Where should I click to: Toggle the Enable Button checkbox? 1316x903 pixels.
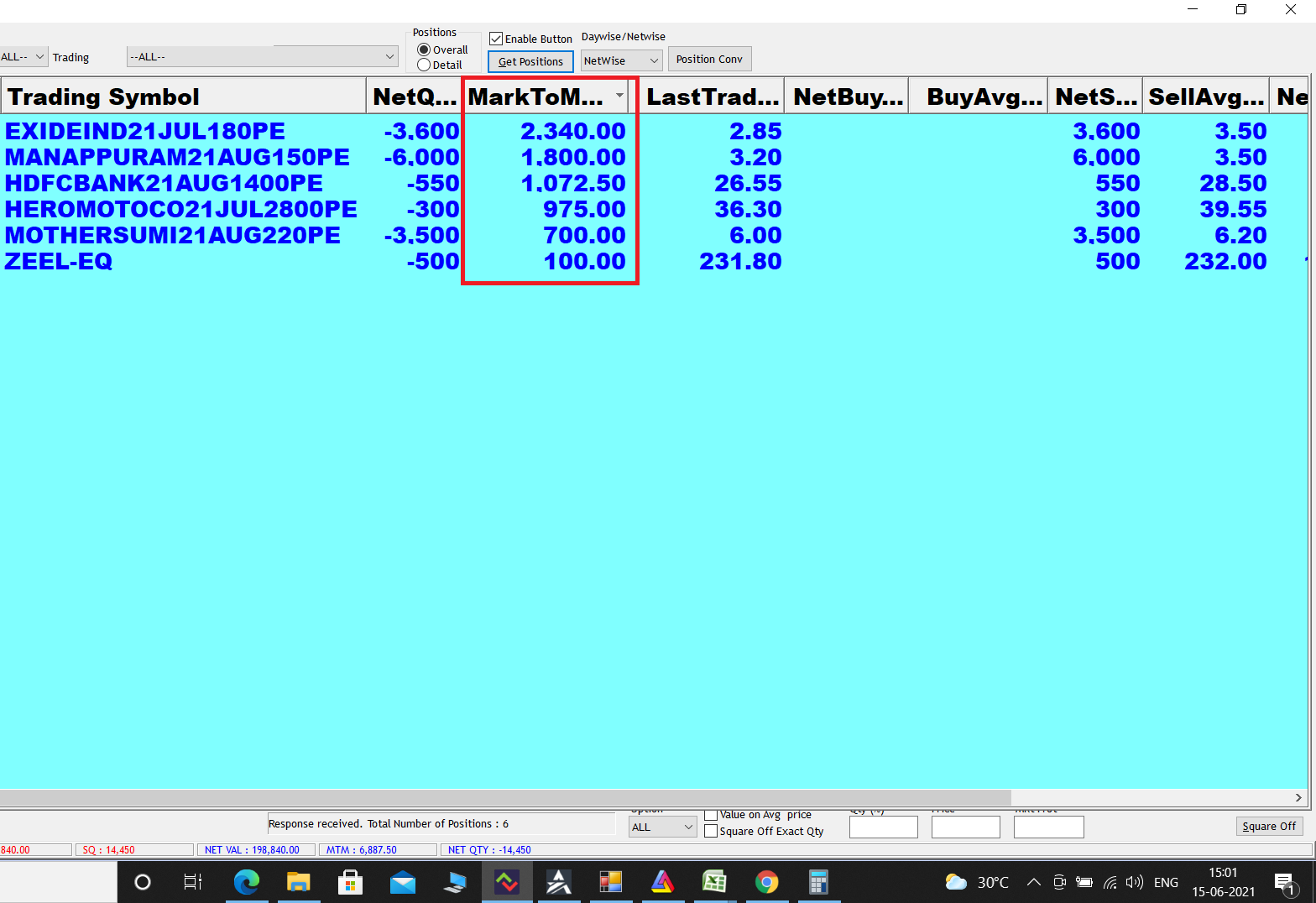click(496, 39)
